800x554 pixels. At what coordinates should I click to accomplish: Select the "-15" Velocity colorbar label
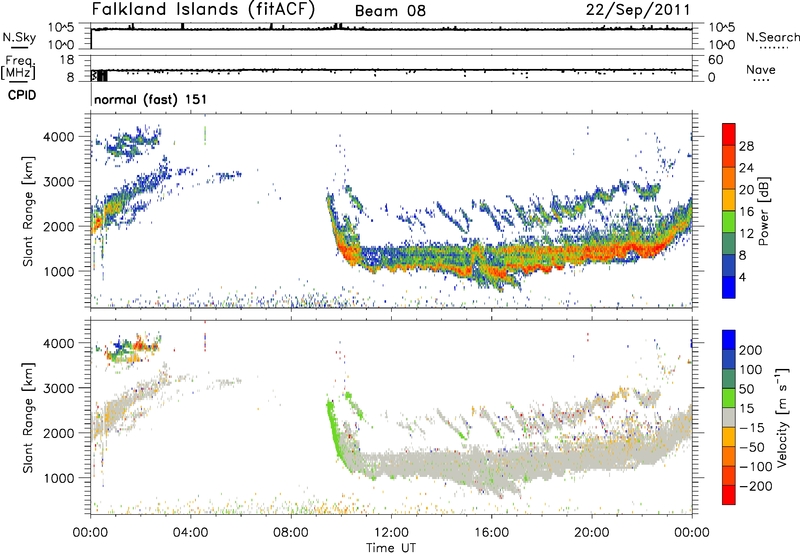(x=751, y=428)
